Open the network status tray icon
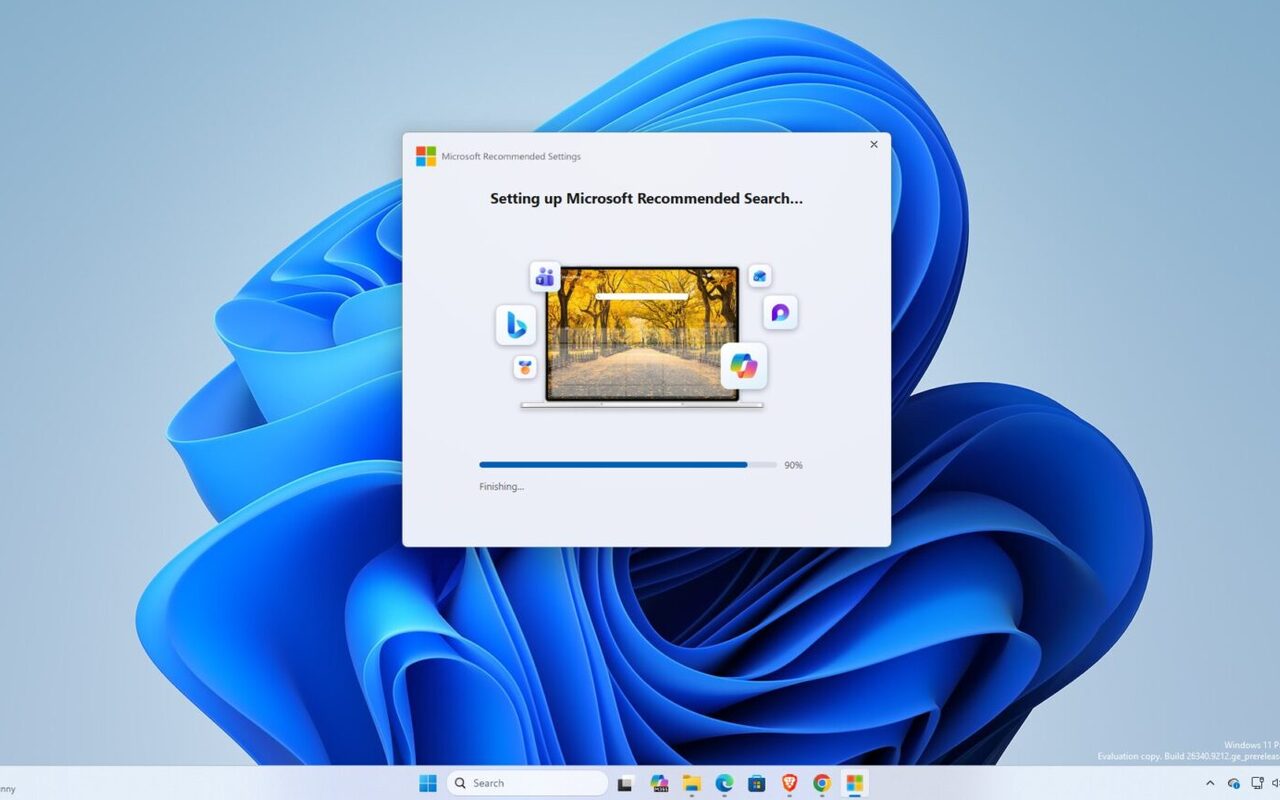Screen dimensions: 1280x800 click(1257, 783)
